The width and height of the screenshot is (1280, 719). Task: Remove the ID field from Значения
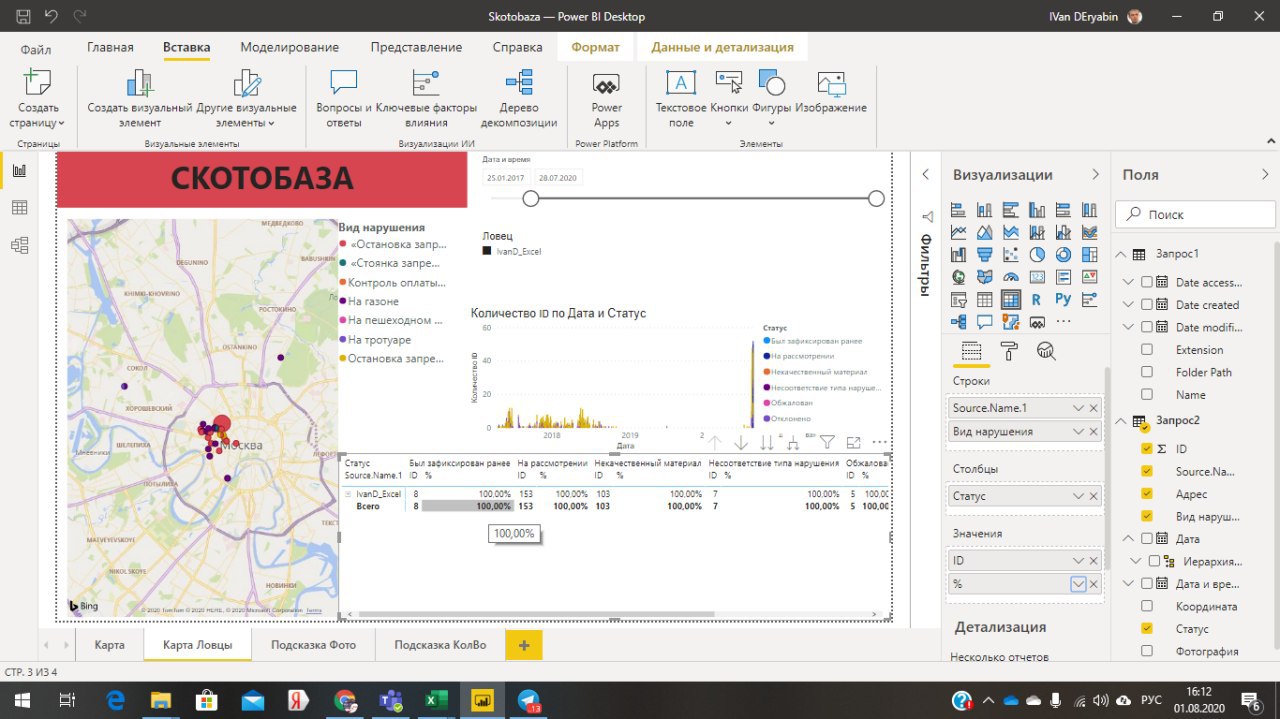(x=1094, y=561)
